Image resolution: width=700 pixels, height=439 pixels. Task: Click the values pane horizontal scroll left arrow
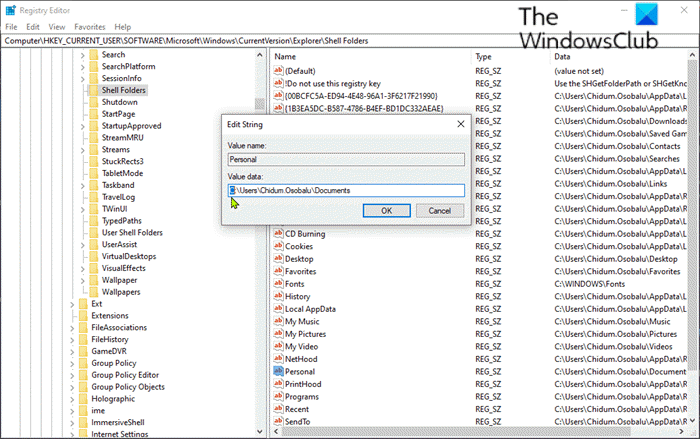pyautogui.click(x=276, y=431)
